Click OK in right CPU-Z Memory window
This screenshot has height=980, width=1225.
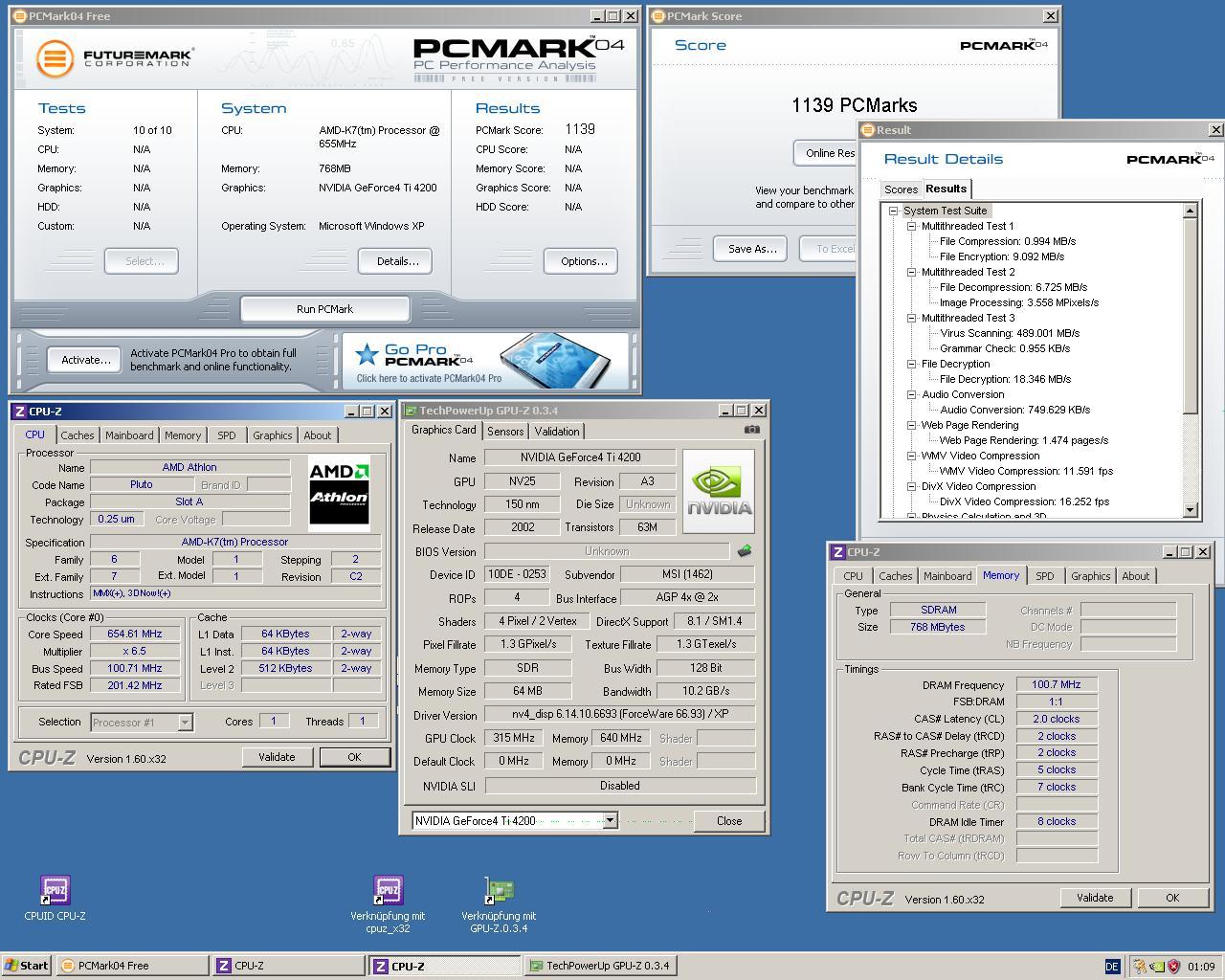pos(1172,898)
